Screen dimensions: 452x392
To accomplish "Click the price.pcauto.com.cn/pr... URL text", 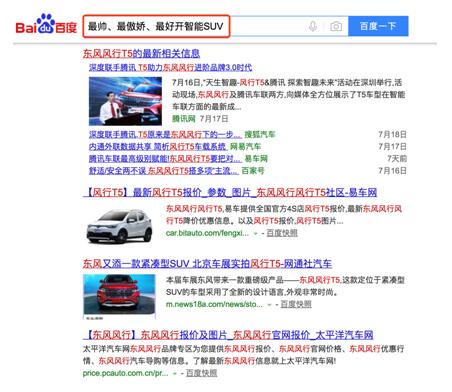I will coord(125,373).
